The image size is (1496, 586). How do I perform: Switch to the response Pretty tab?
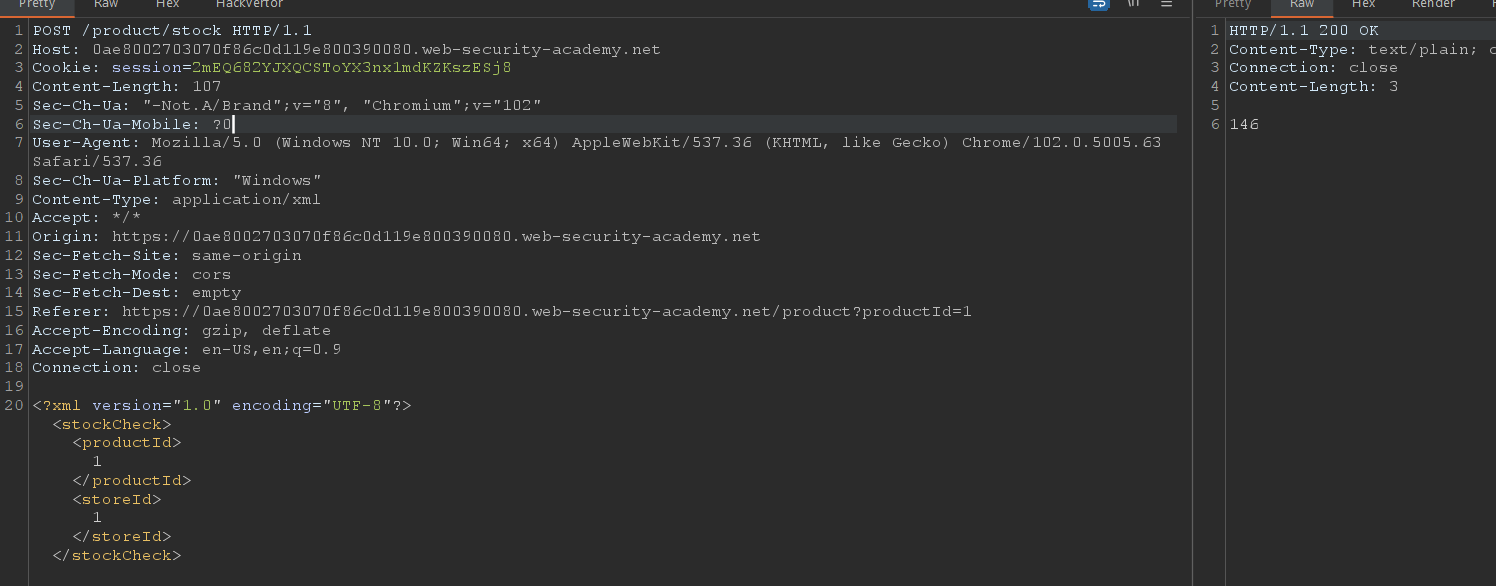(x=1233, y=4)
